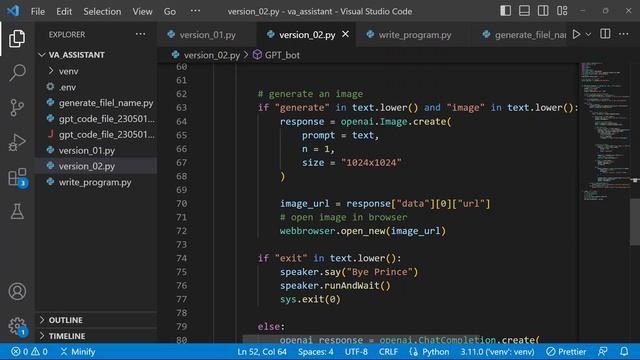
Task: Split the editor to the right
Action: pyautogui.click(x=605, y=34)
